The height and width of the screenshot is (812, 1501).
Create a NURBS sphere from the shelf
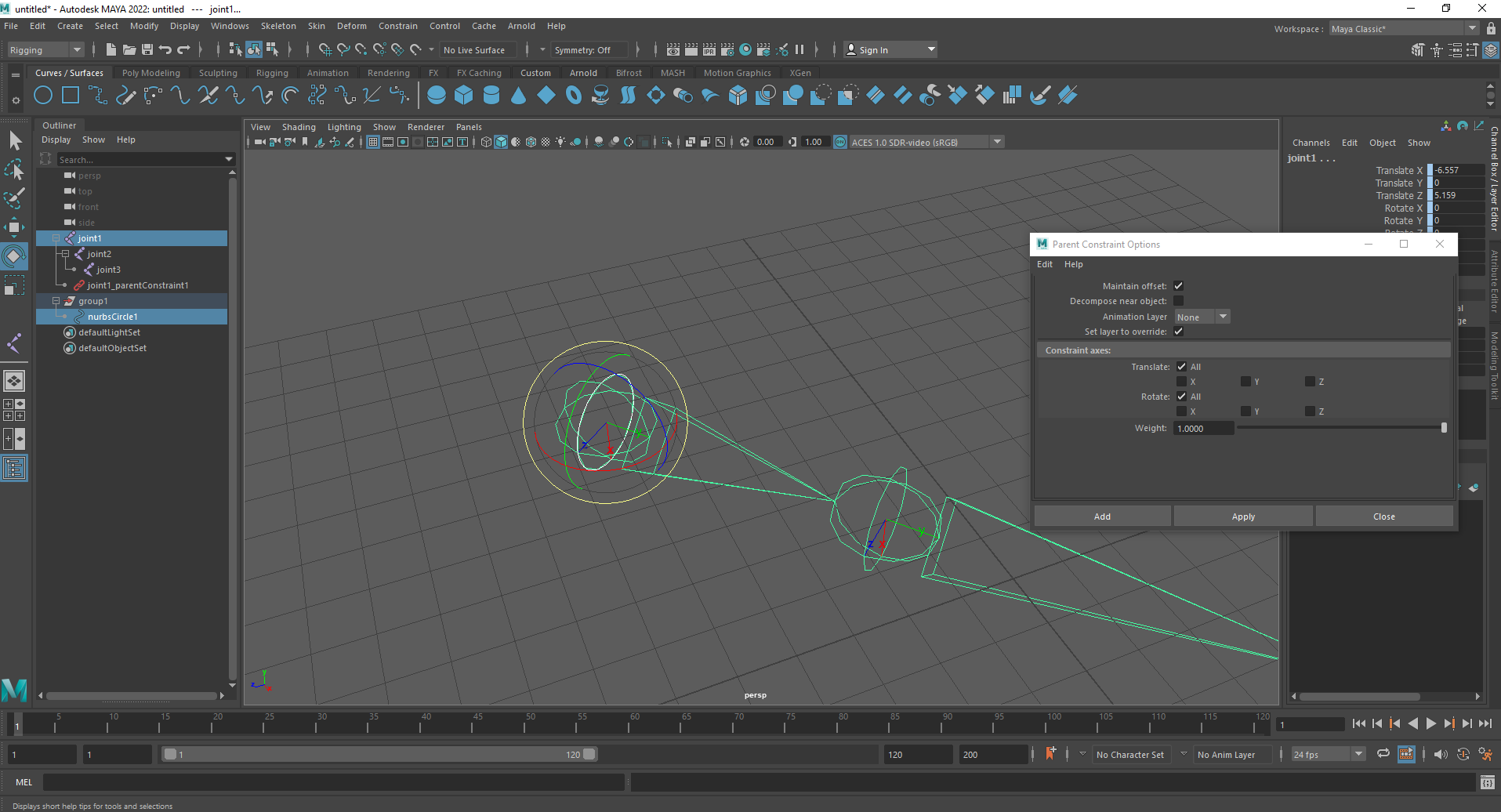437,96
